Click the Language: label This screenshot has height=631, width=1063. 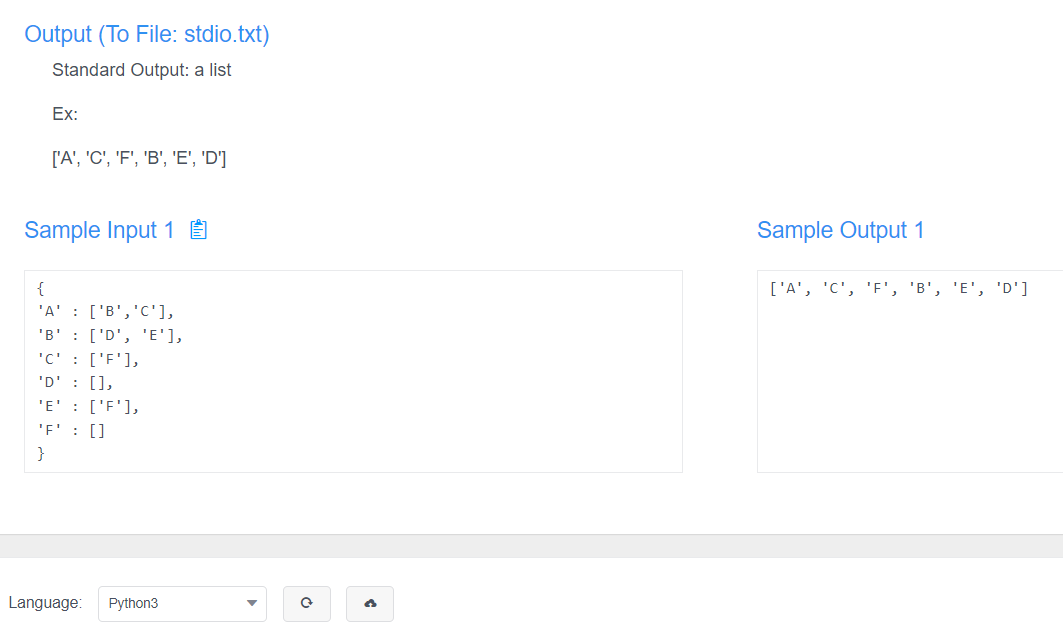pyautogui.click(x=46, y=602)
